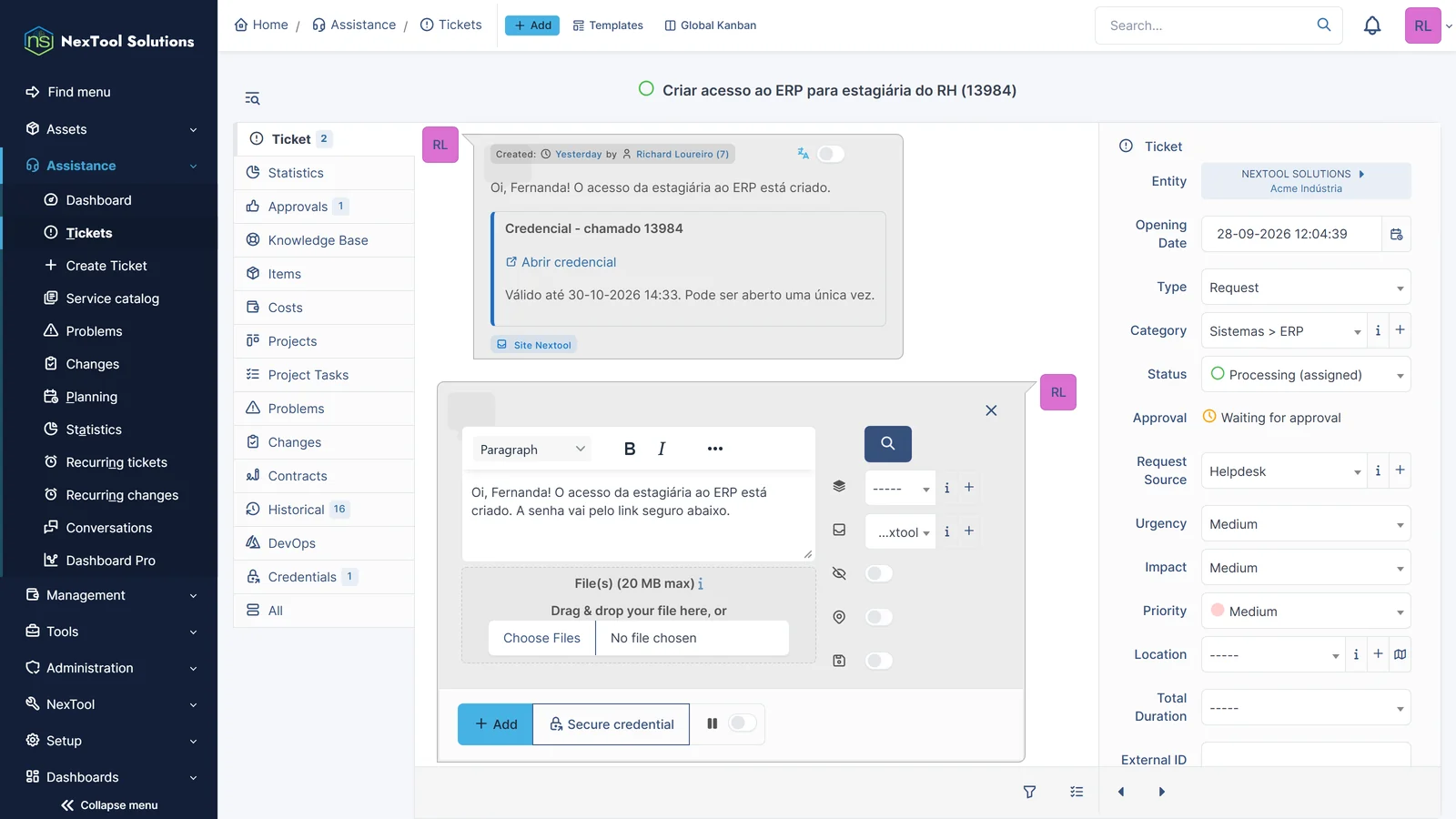Open the Status dropdown showing Processing (assigned)
The width and height of the screenshot is (1456, 819).
pos(1306,375)
